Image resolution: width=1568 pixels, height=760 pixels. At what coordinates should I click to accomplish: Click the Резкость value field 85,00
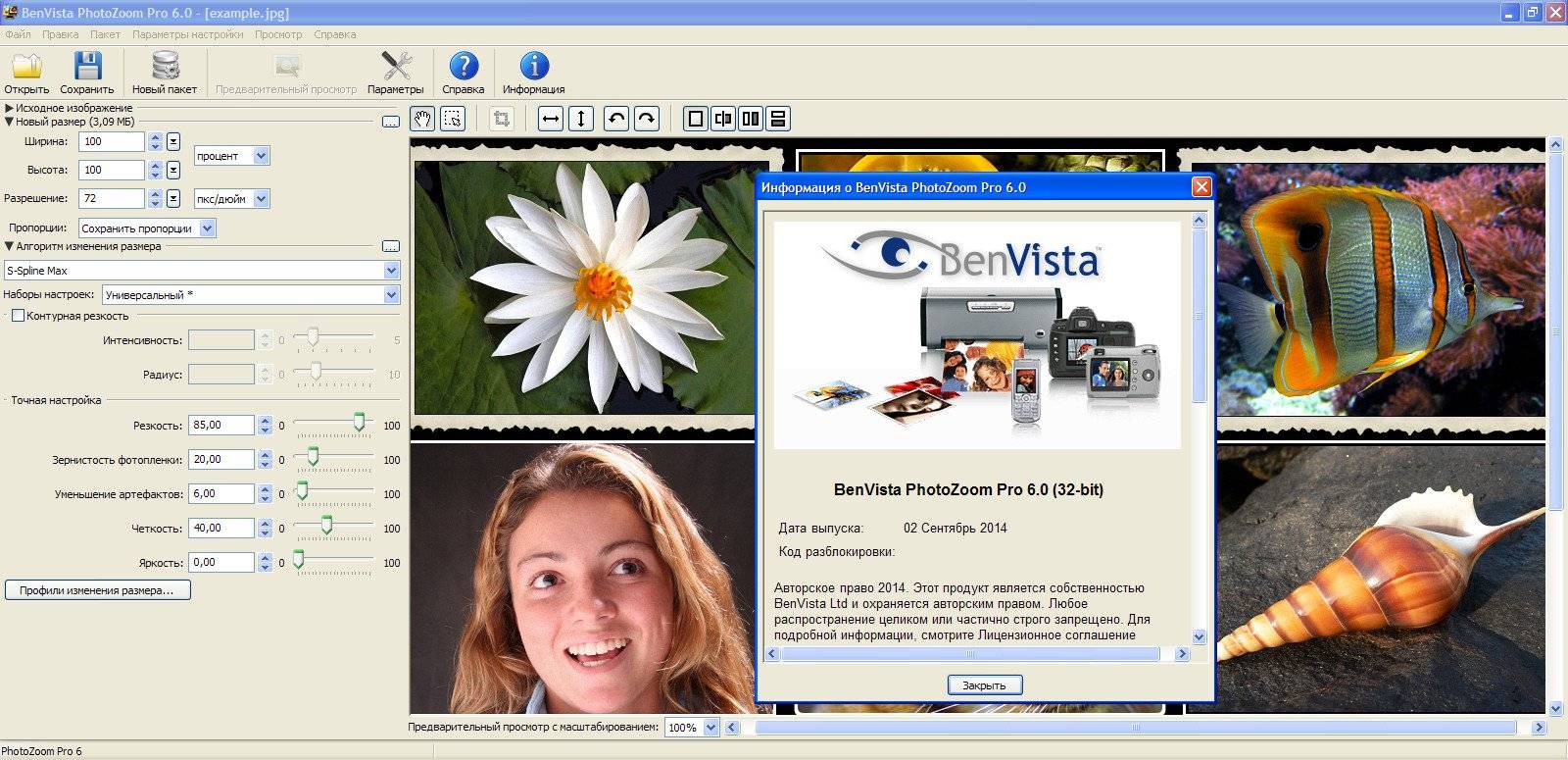tap(221, 425)
